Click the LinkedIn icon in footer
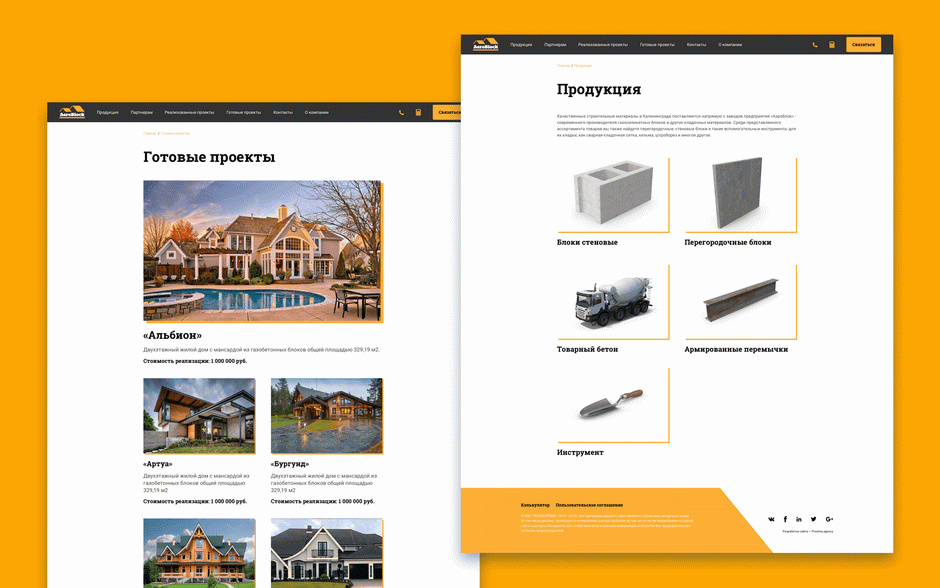This screenshot has height=588, width=940. tap(799, 519)
